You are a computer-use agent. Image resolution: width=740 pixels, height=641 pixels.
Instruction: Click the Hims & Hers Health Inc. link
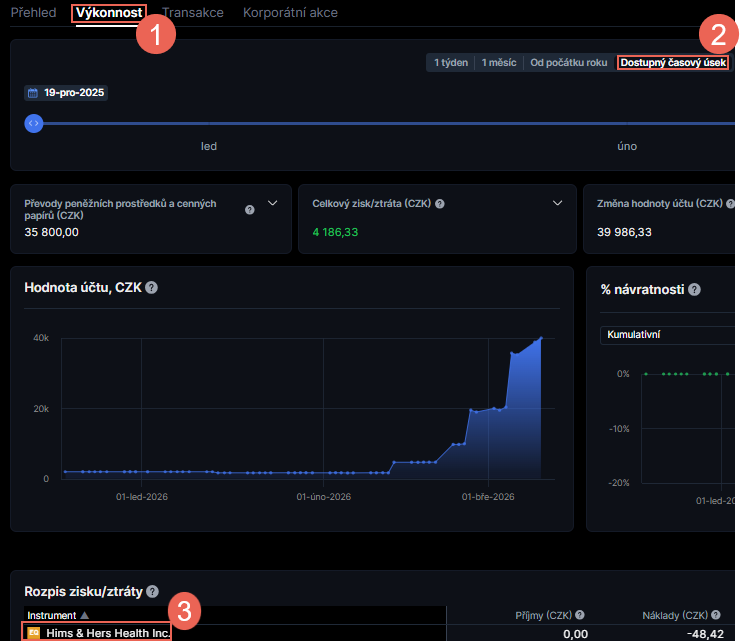click(107, 633)
